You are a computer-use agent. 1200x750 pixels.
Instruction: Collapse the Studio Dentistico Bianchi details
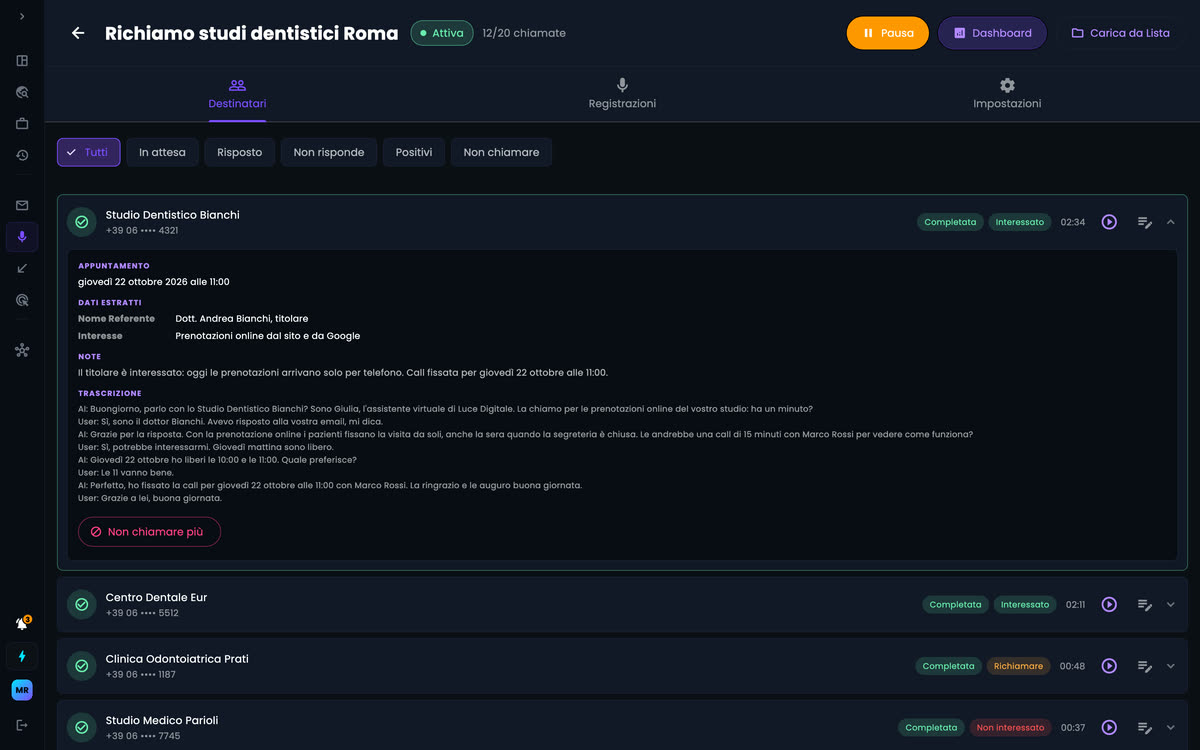pyautogui.click(x=1171, y=222)
